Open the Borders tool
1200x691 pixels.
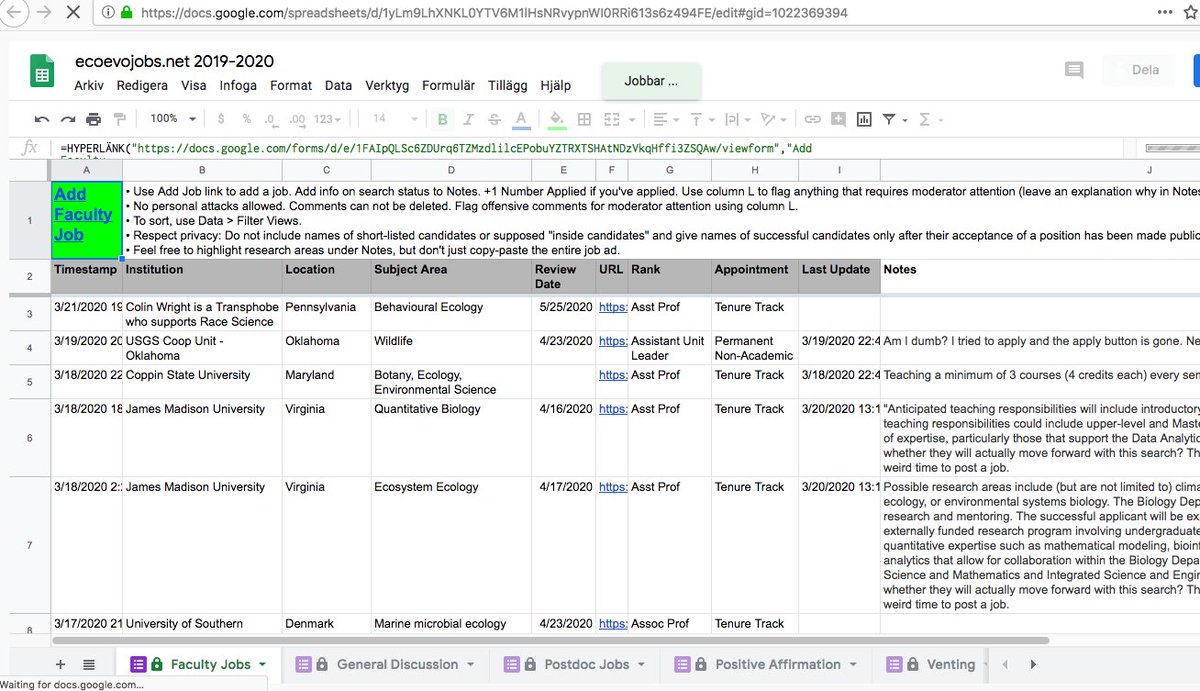pos(585,119)
